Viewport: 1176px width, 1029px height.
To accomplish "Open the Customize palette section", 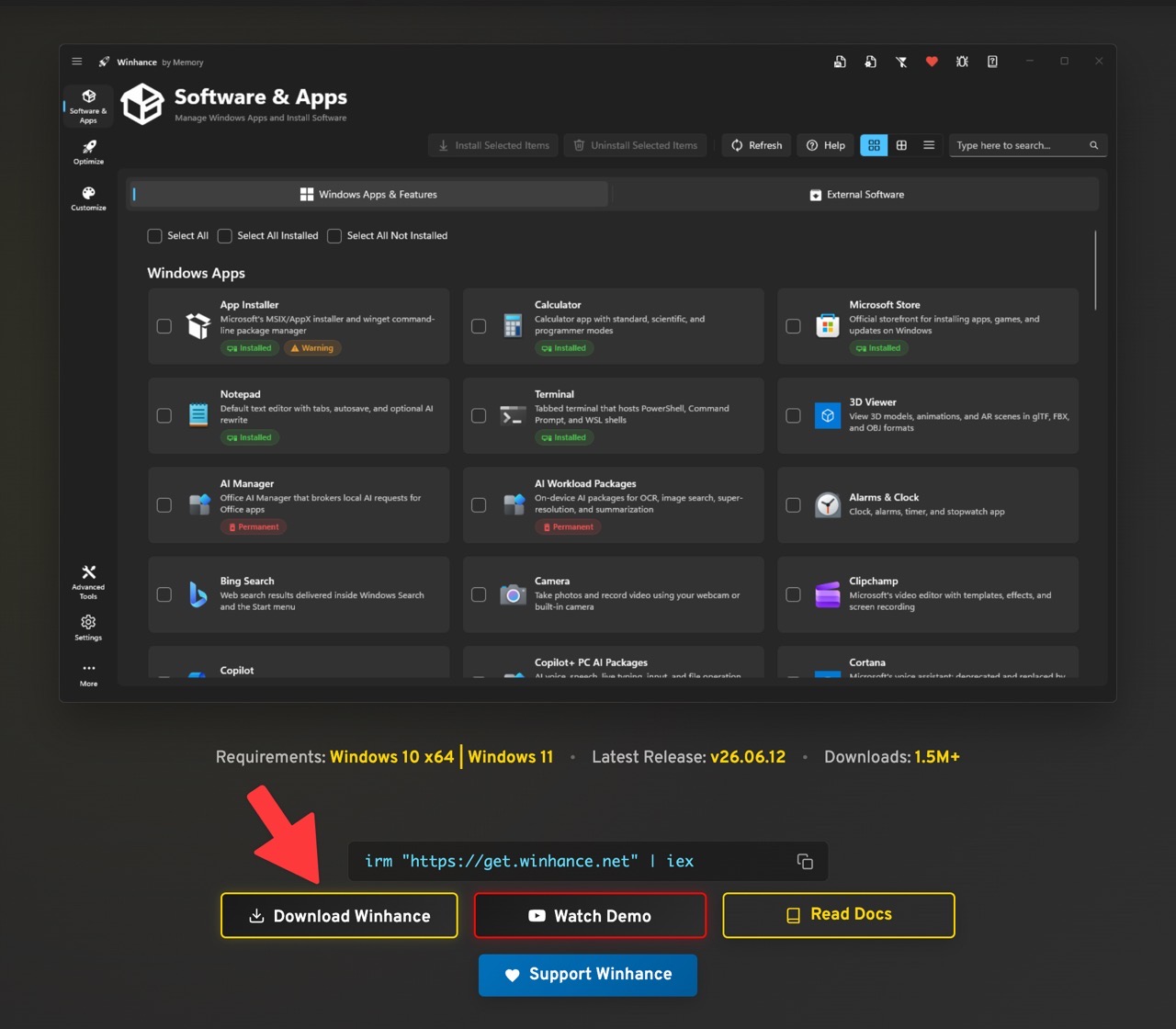I will click(88, 198).
